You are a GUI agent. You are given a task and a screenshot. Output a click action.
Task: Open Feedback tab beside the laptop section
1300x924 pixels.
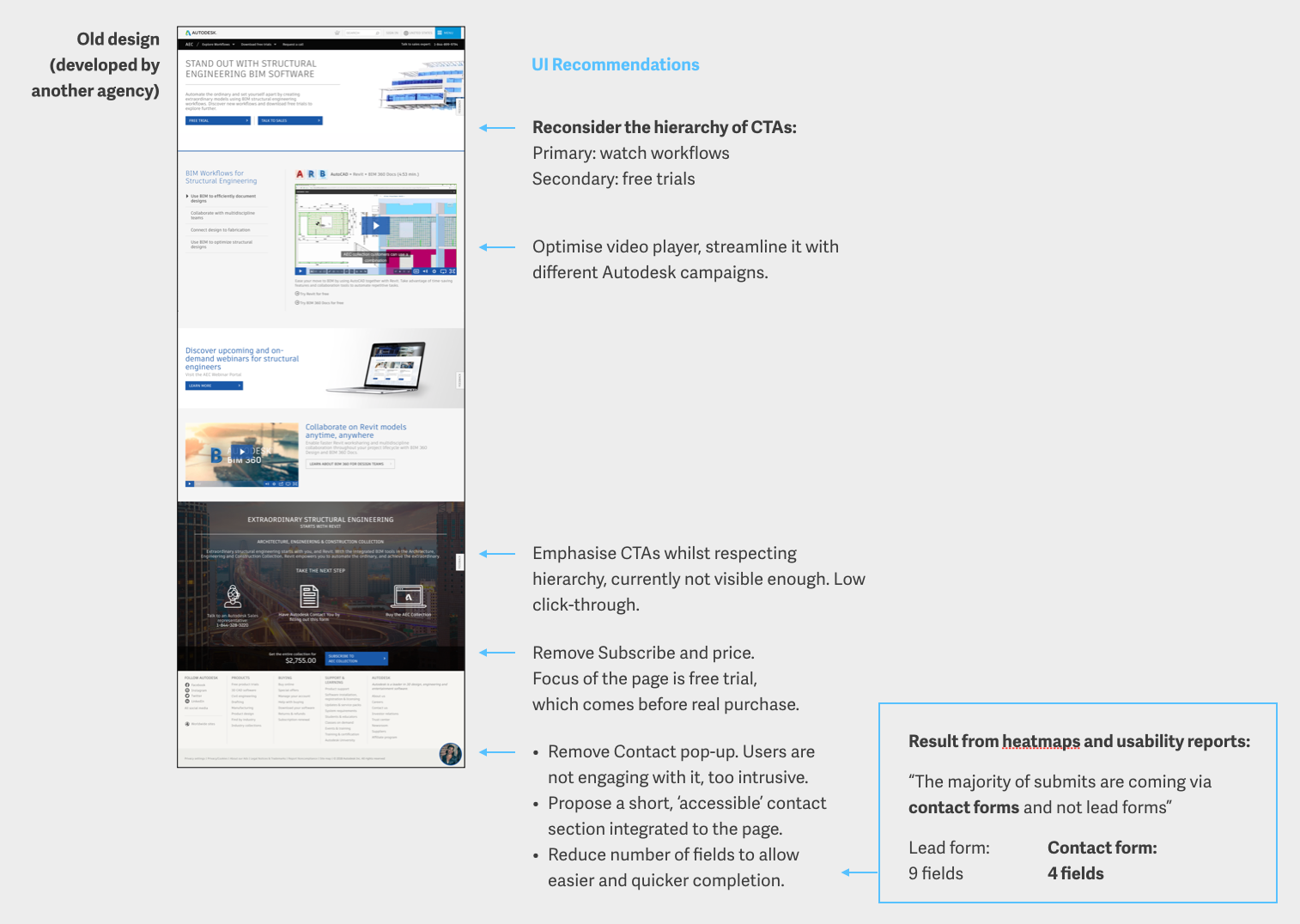coord(460,380)
